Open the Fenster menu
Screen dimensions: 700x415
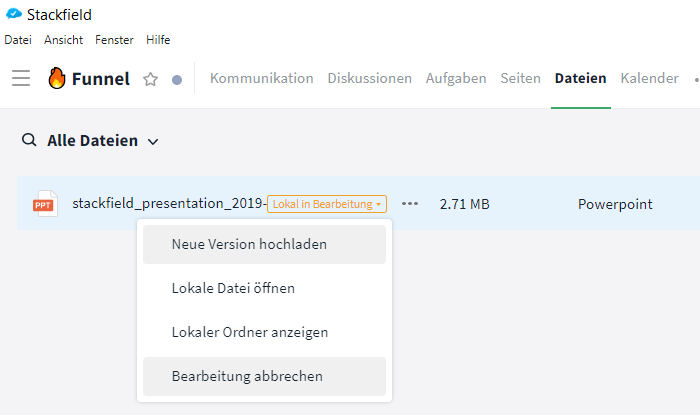(x=114, y=40)
